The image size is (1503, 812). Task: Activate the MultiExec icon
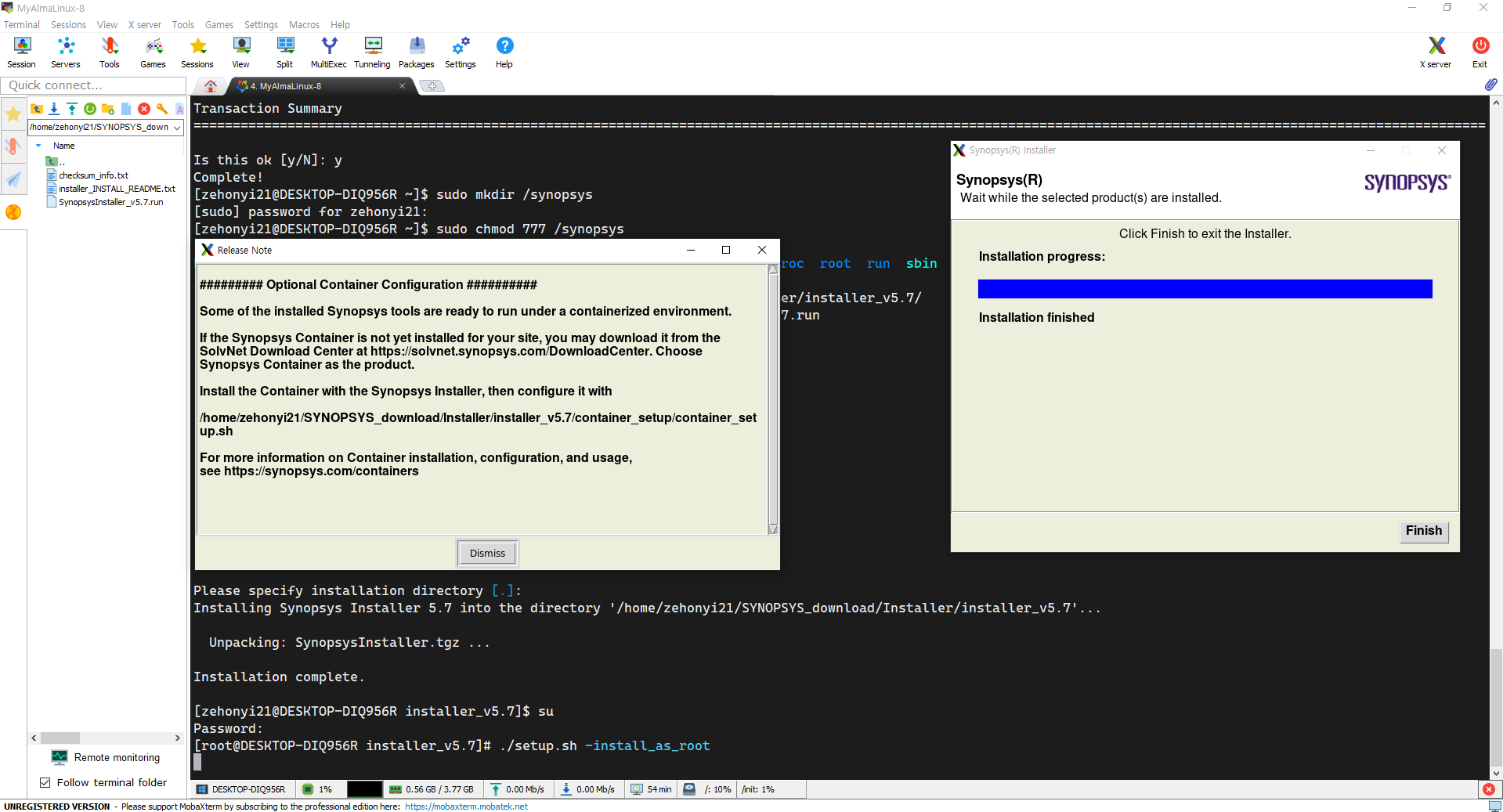[329, 52]
